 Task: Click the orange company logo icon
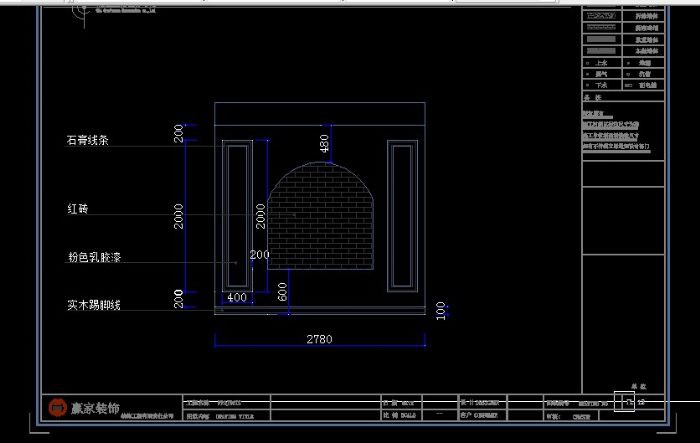tap(57, 408)
